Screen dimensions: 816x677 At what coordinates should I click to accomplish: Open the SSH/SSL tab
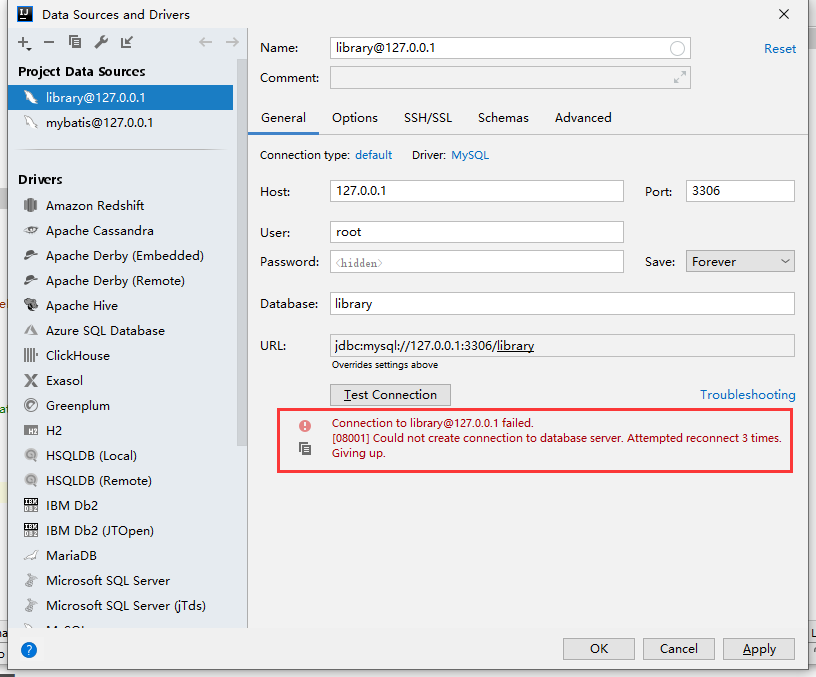click(x=428, y=117)
